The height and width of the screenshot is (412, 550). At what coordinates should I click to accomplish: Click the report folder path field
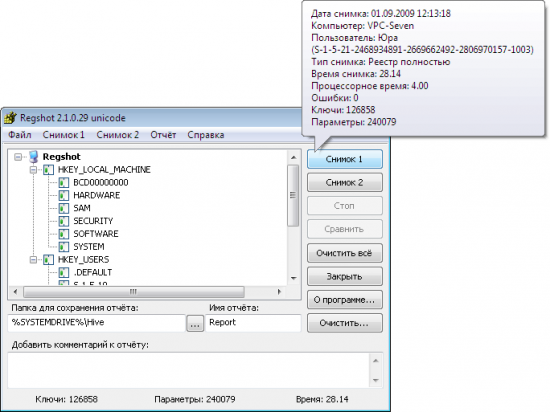pyautogui.click(x=96, y=323)
